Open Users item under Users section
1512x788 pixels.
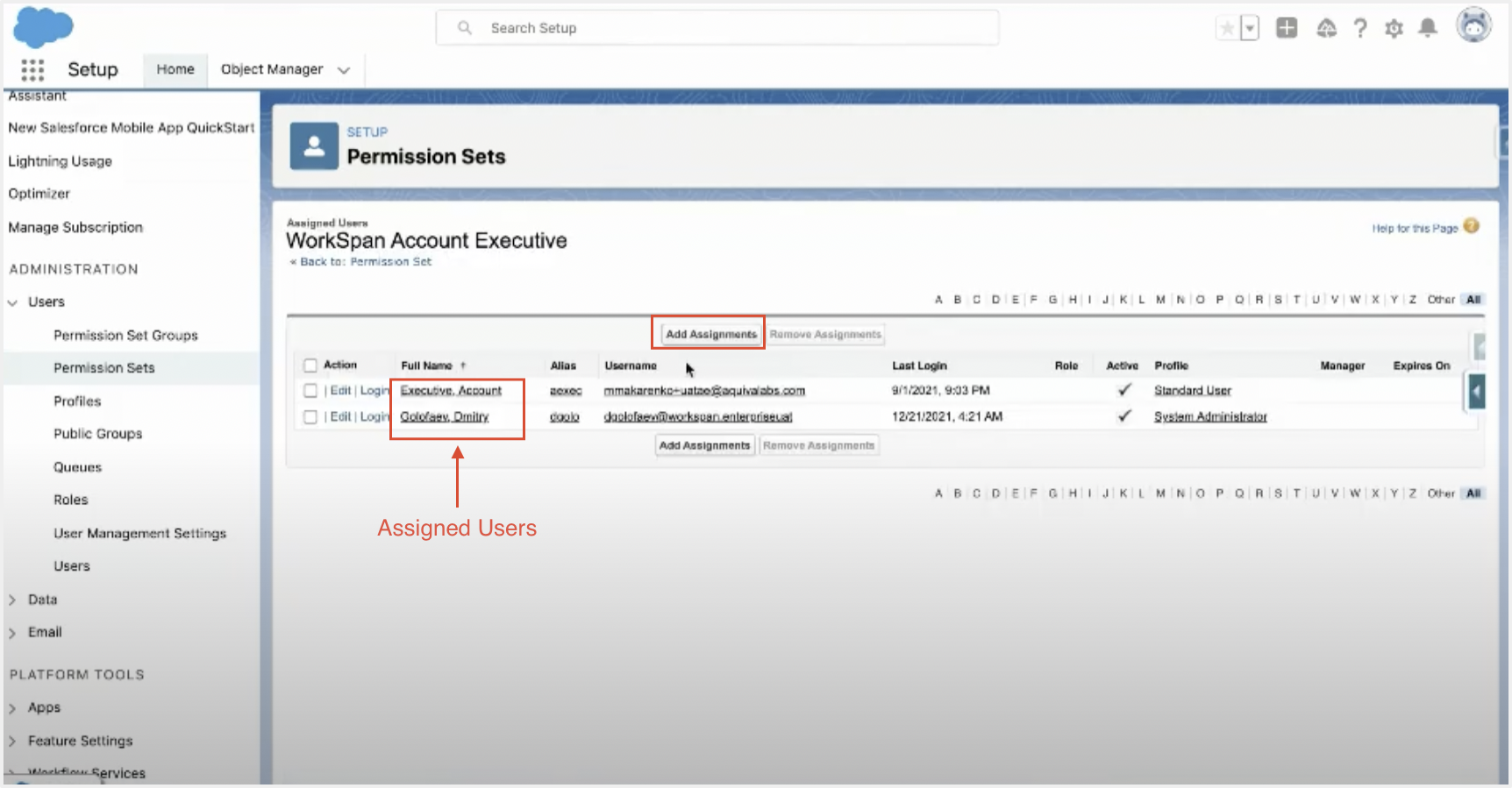pyautogui.click(x=71, y=566)
